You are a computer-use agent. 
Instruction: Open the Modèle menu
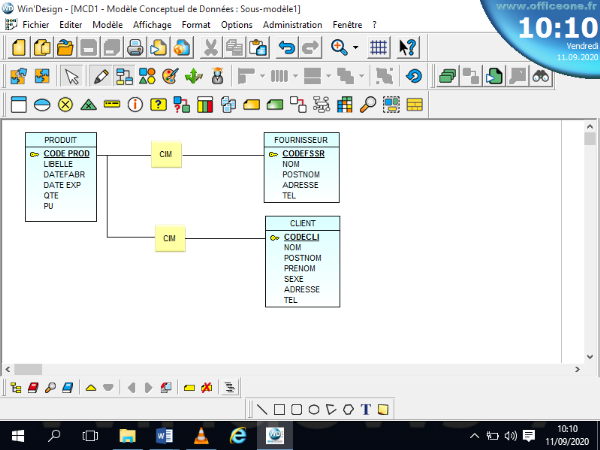108,24
